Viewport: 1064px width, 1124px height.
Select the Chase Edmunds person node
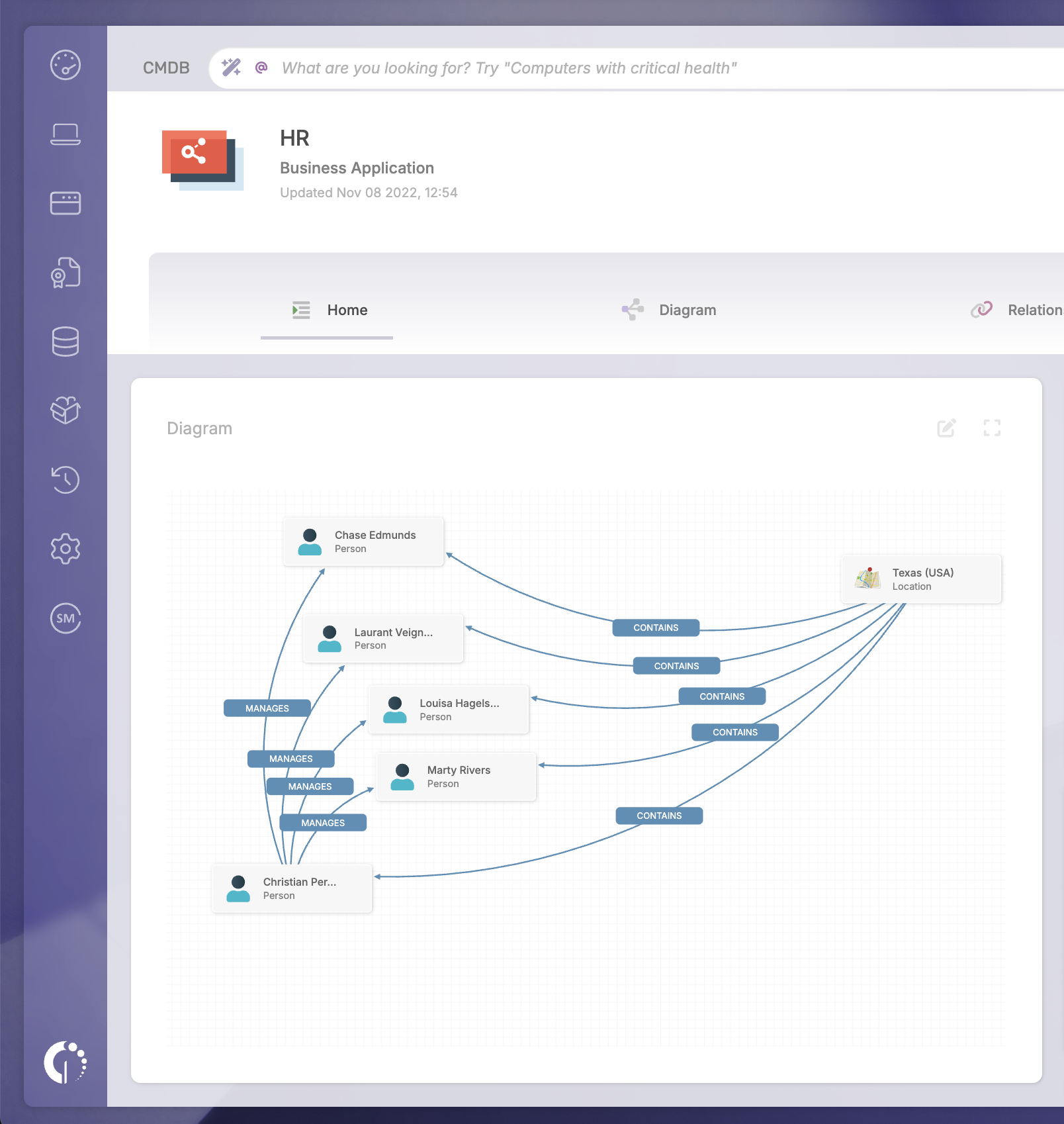coord(363,541)
